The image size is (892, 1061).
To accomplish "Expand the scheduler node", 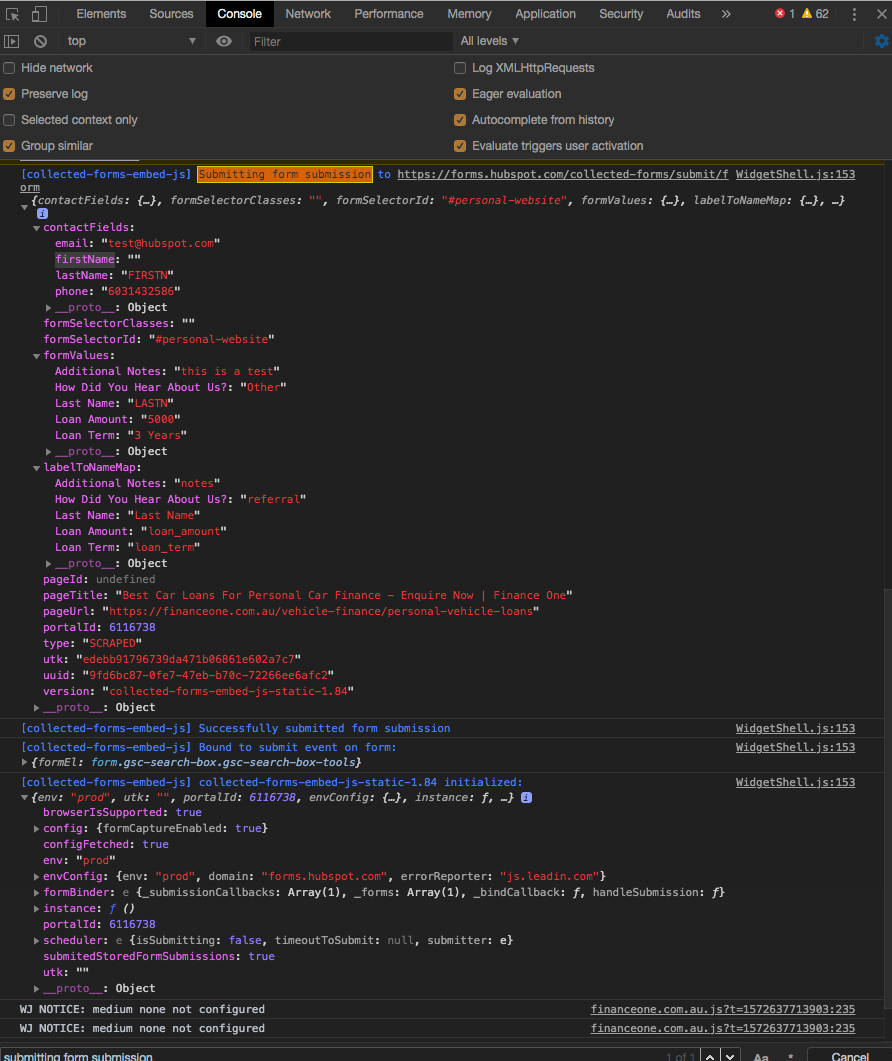I will pyautogui.click(x=37, y=941).
